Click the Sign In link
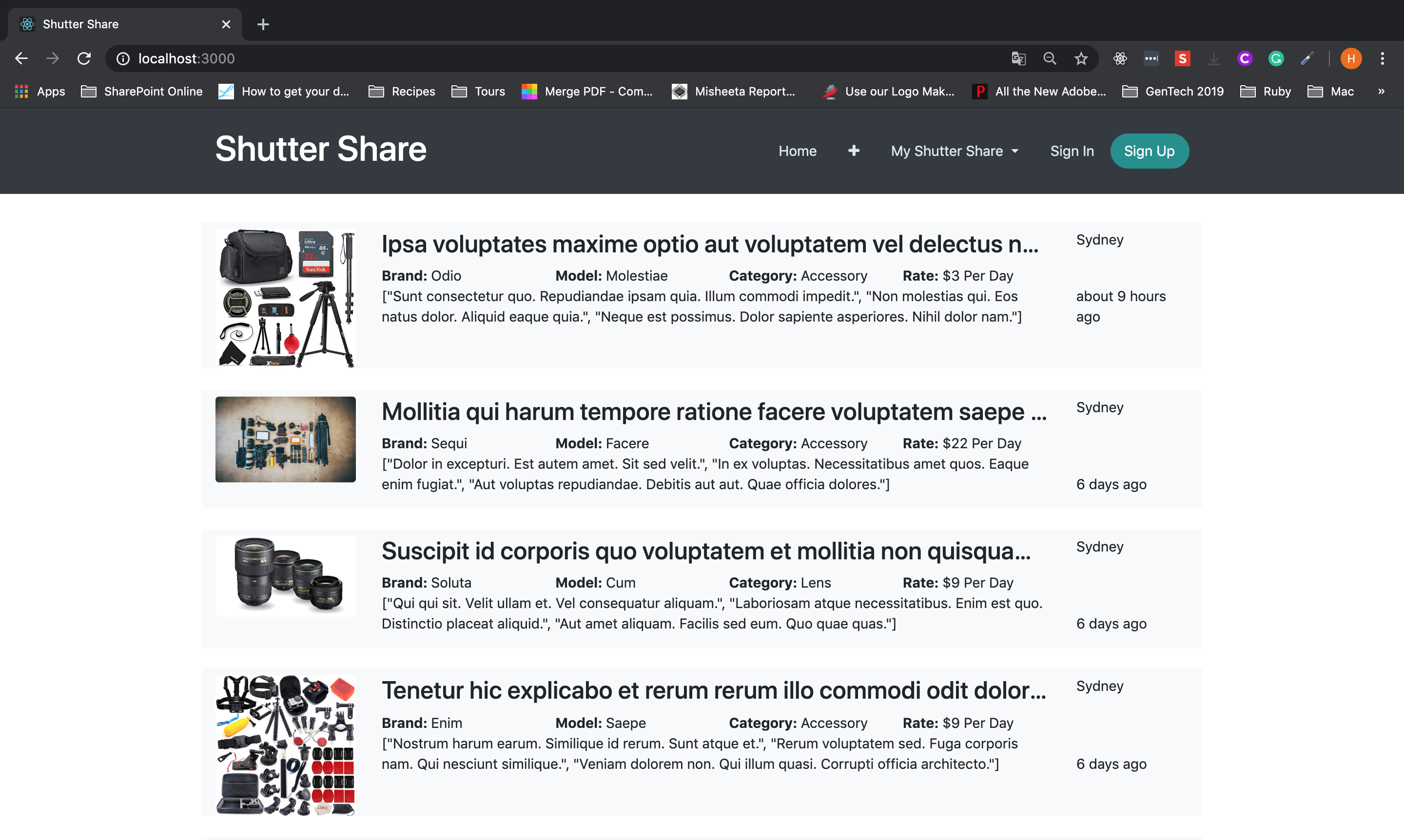The image size is (1404, 840). [1072, 151]
